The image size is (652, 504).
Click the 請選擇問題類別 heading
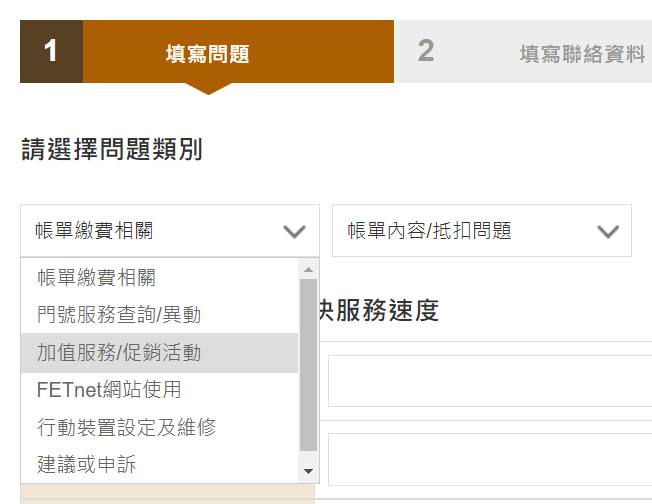pos(112,149)
